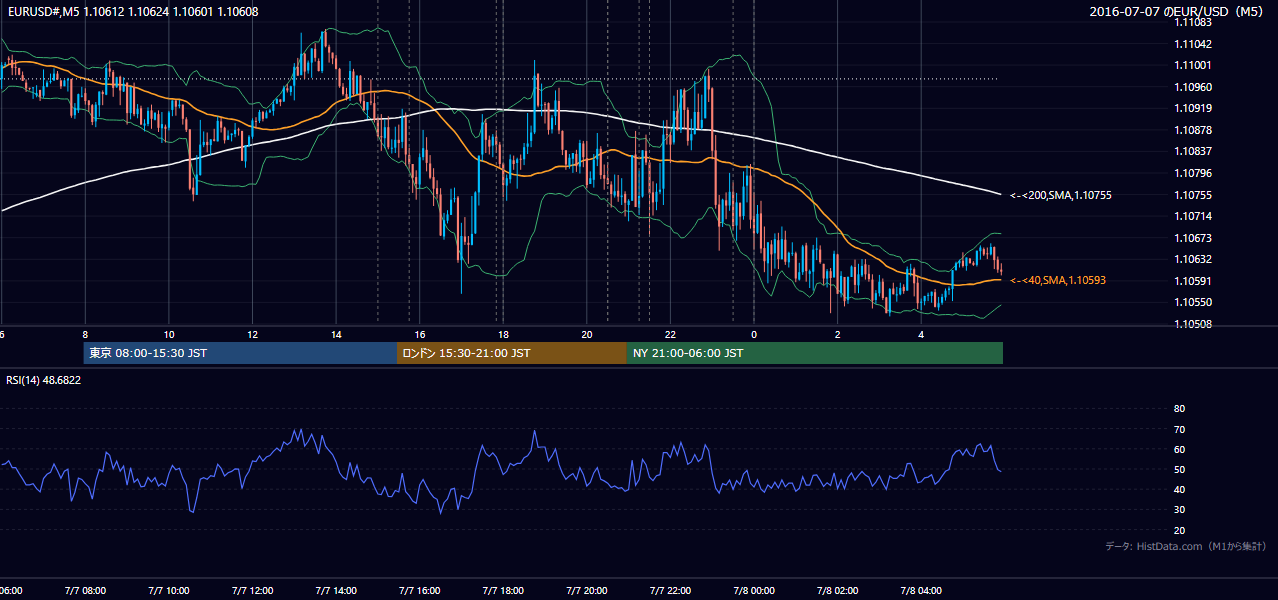1278x600 pixels.
Task: Click the 7/7 18:00 bottom time label
Action: 503,591
